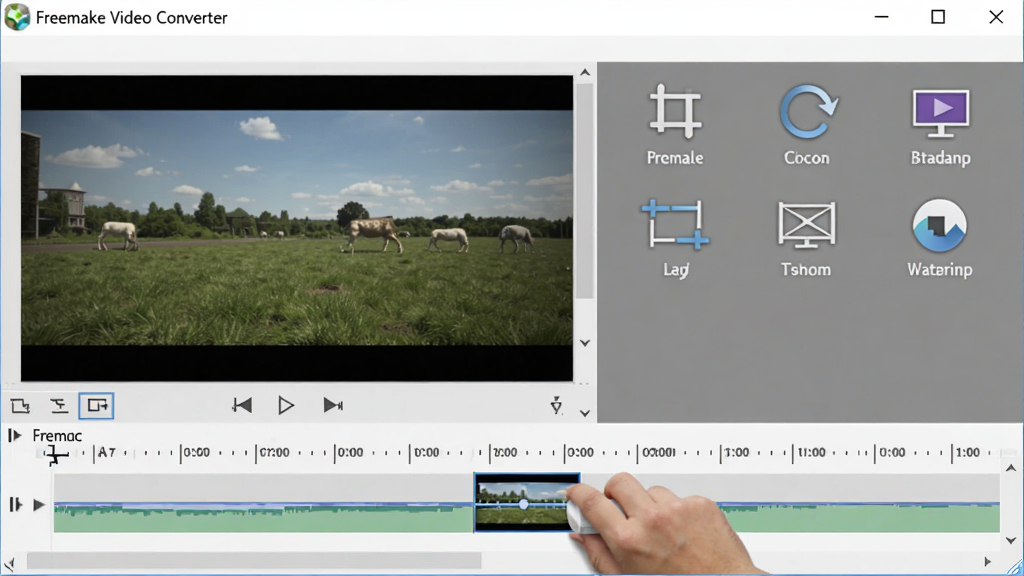Select the Fremac track label
The height and width of the screenshot is (576, 1024).
[x=57, y=436]
